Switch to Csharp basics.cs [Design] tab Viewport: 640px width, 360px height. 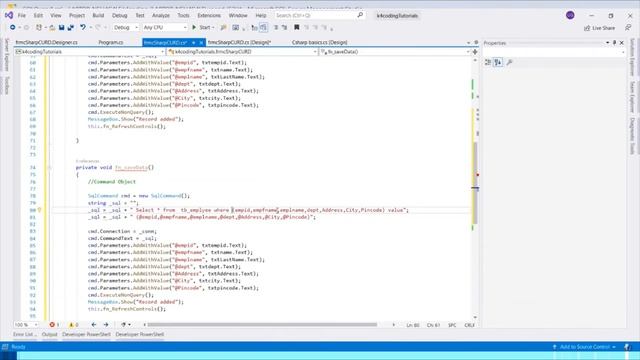pos(320,42)
